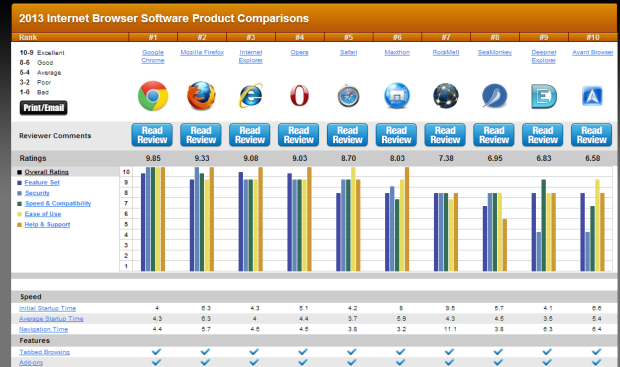This screenshot has width=620, height=367.
Task: Open the Tabbed Browsing feature link
Action: point(44,352)
